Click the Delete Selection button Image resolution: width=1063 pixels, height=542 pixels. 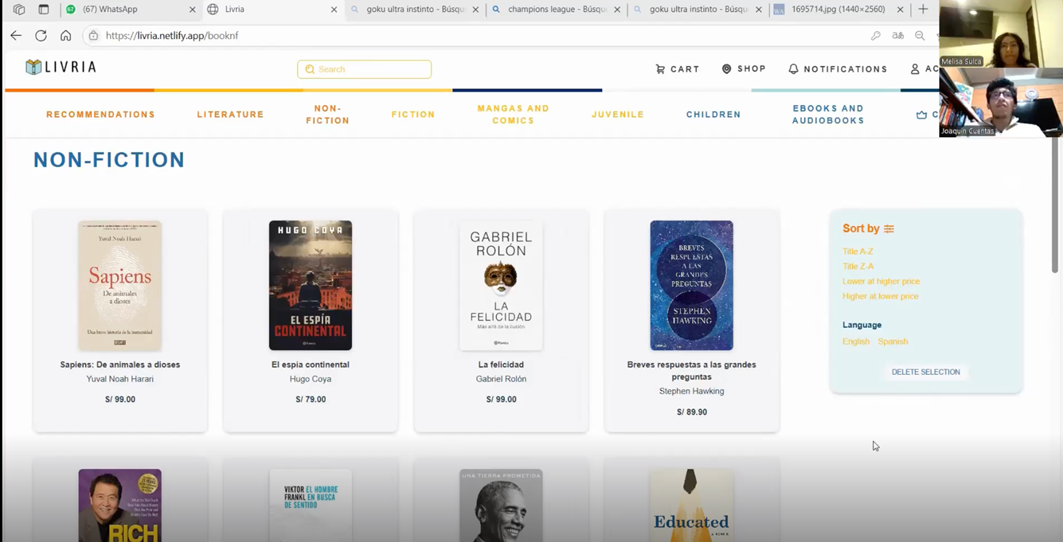coord(925,372)
